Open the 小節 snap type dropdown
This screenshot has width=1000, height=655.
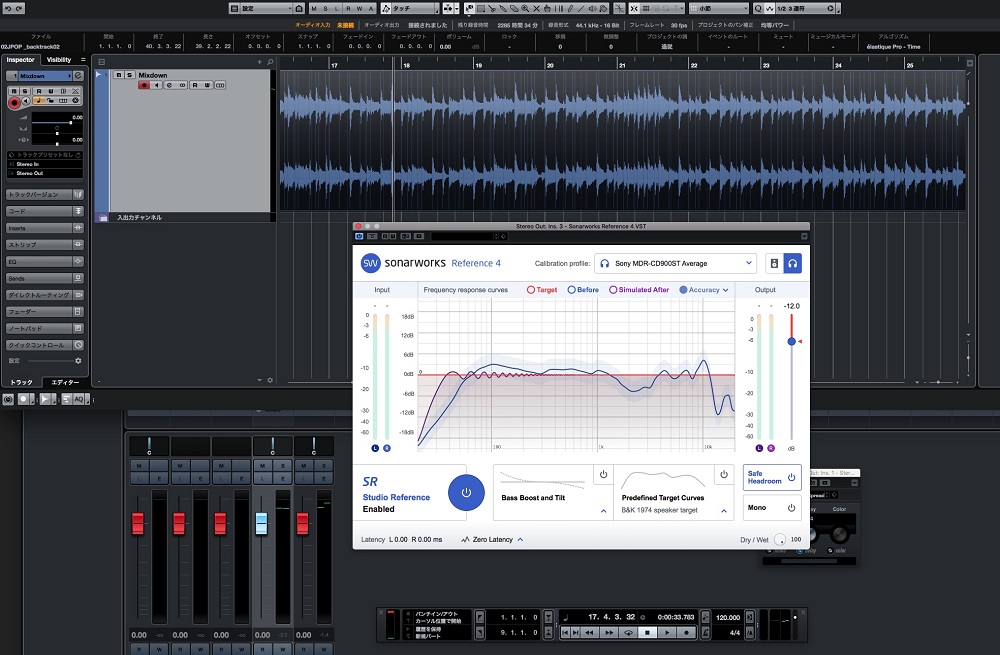(x=719, y=8)
